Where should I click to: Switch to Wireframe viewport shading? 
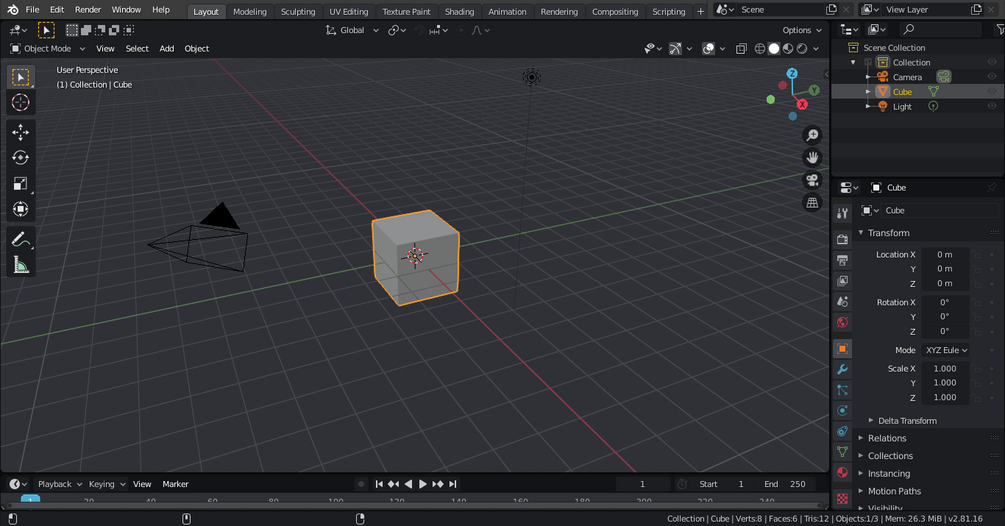click(x=760, y=49)
